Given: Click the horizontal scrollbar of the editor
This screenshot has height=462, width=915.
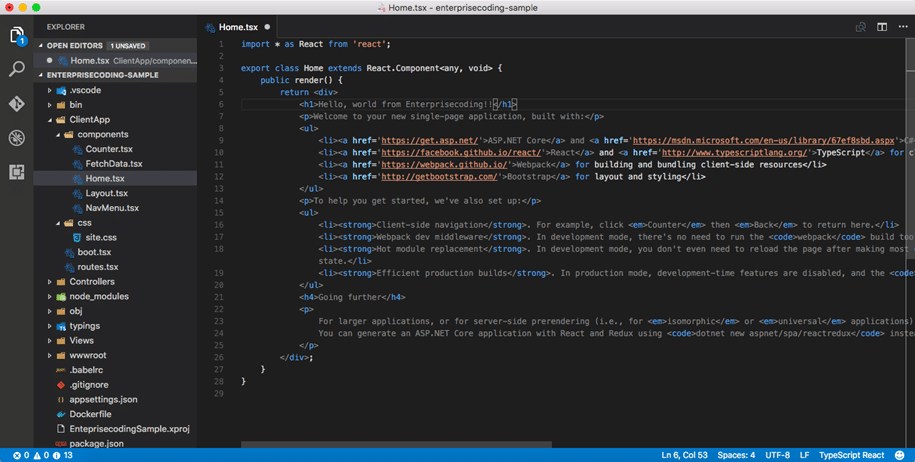Looking at the screenshot, I should (396, 445).
